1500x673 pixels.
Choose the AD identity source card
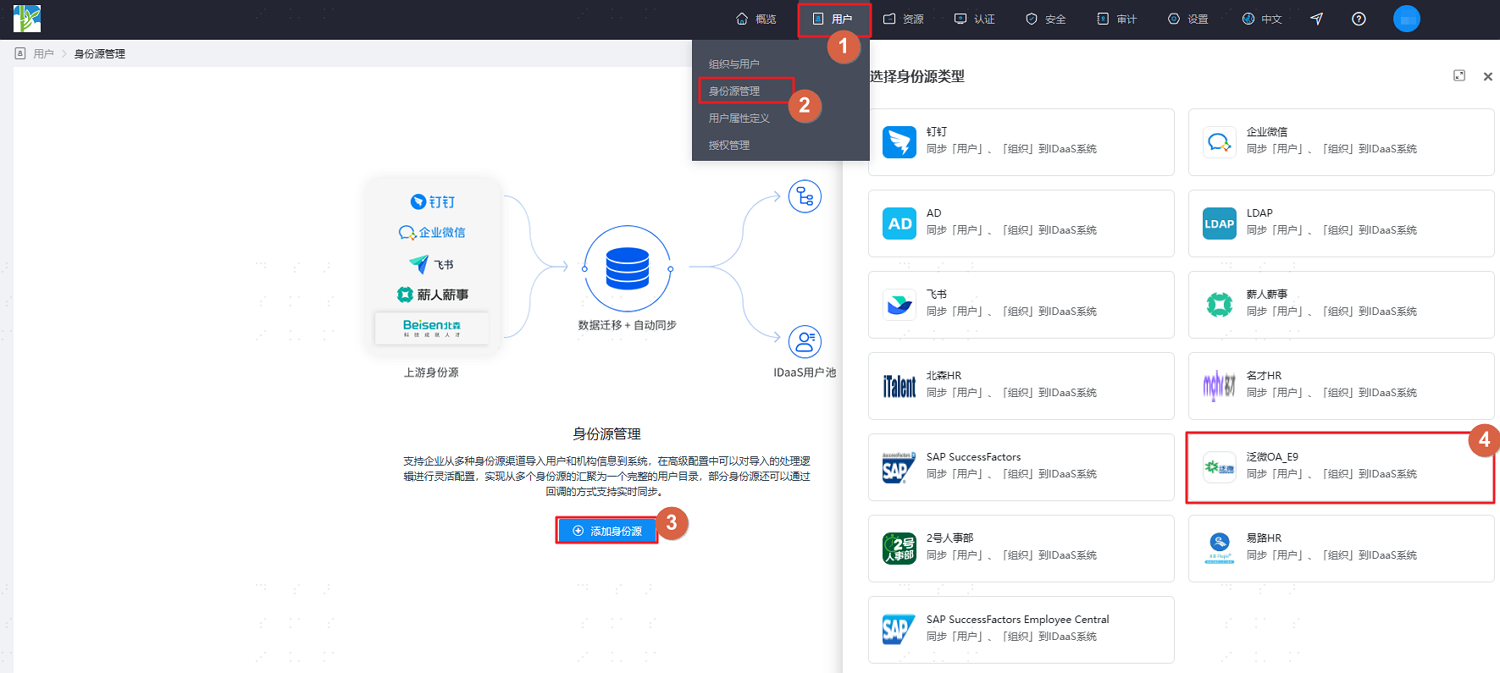[x=1021, y=223]
